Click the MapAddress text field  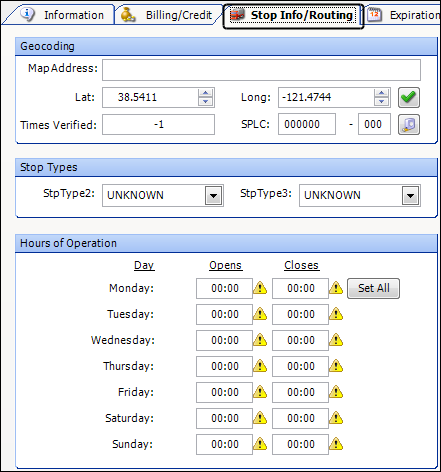click(261, 70)
